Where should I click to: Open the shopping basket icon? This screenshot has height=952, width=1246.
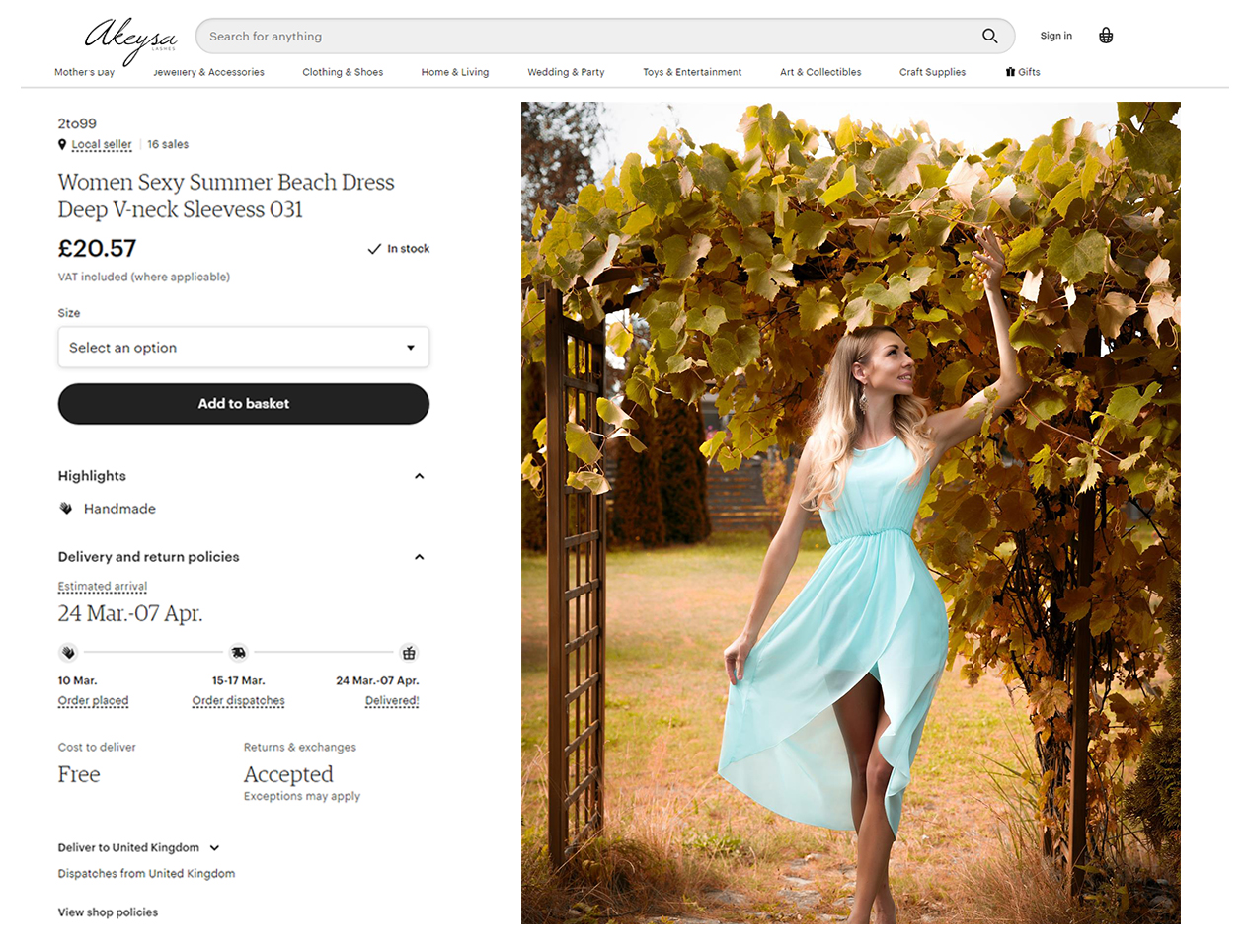pos(1106,36)
